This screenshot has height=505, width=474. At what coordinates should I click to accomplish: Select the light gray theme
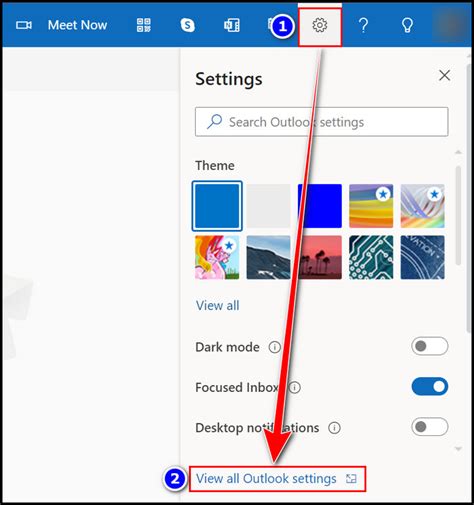[268, 206]
